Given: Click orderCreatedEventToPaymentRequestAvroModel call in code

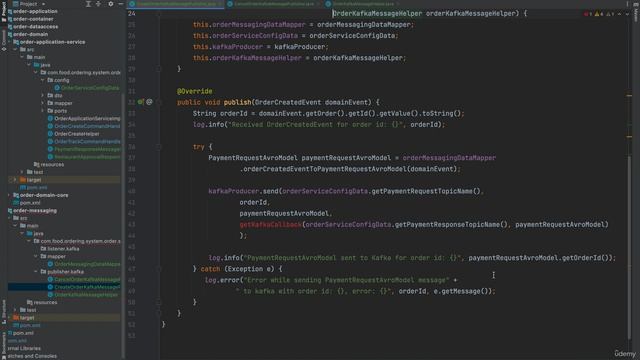Looking at the screenshot, I should coord(325,169).
